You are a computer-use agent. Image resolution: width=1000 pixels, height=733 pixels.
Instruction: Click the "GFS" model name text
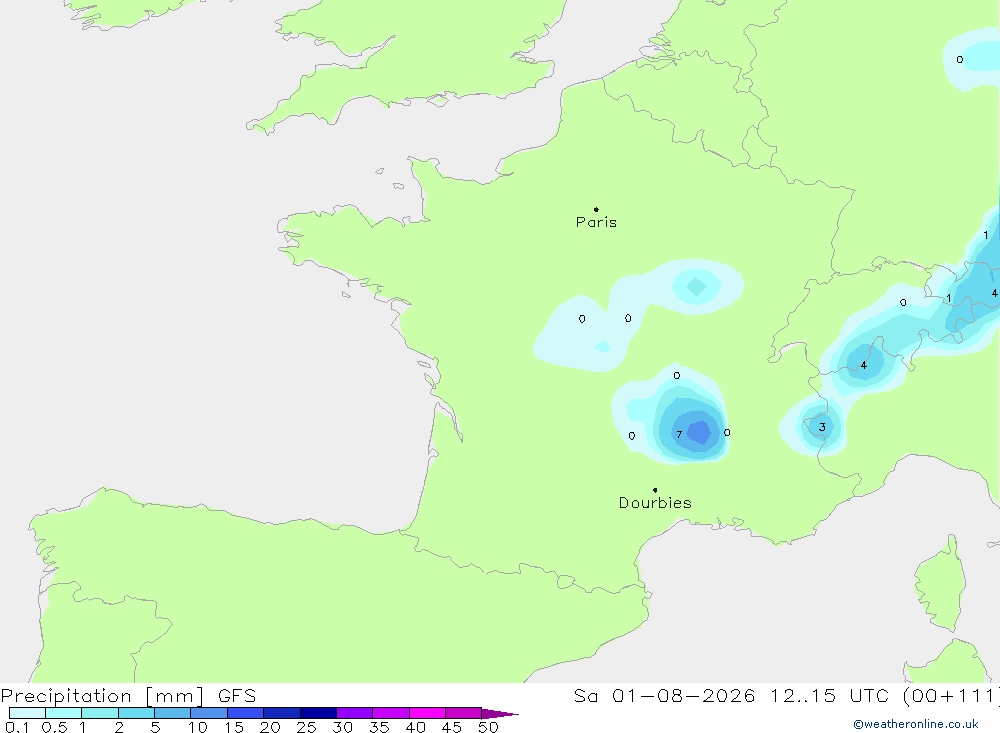tap(237, 696)
